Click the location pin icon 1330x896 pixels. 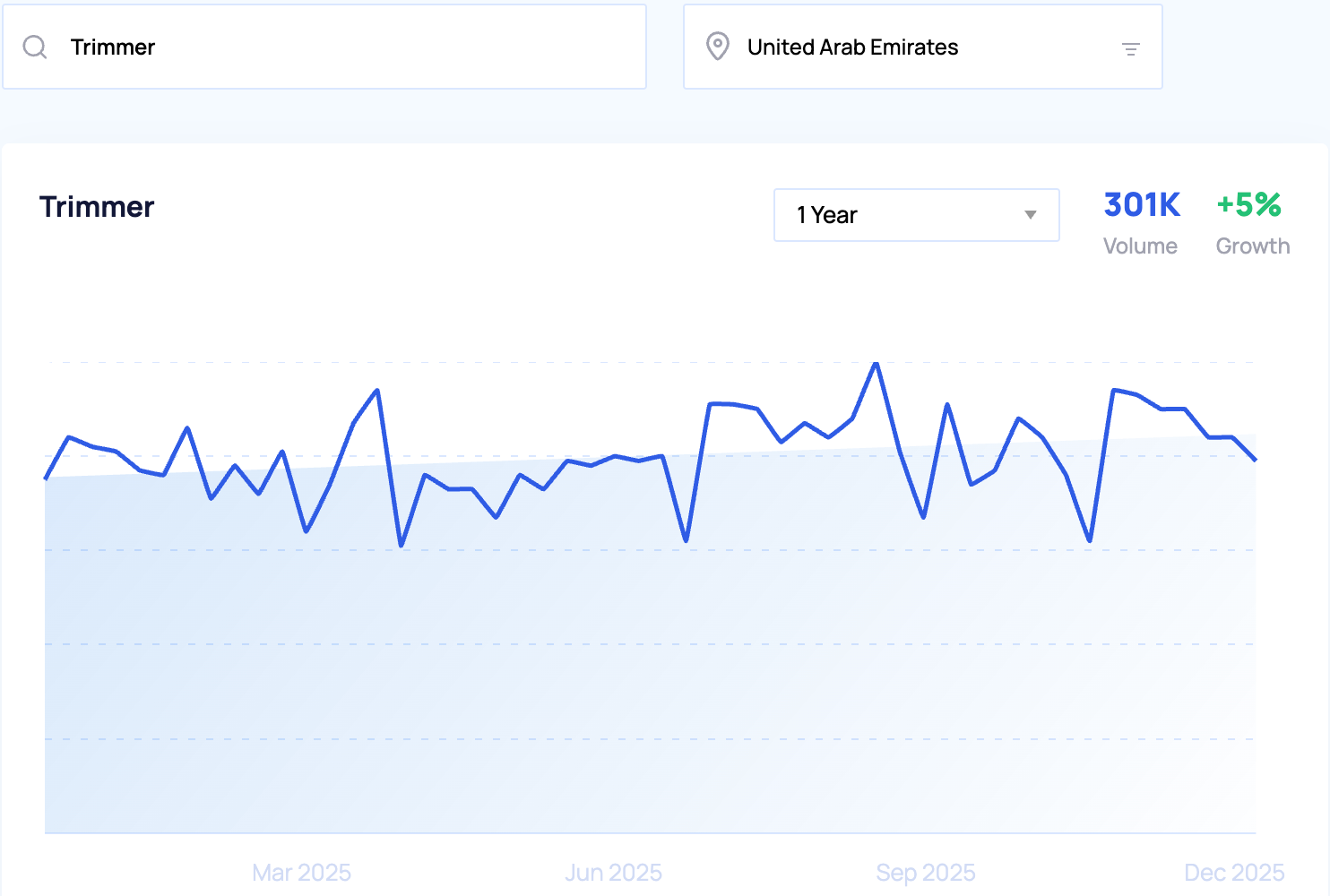point(717,47)
